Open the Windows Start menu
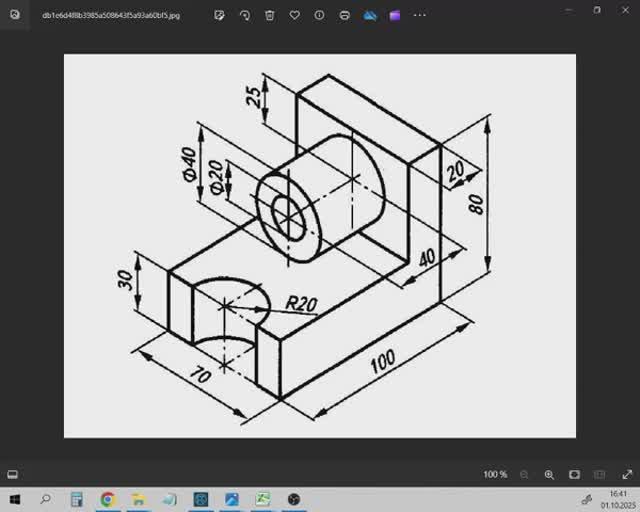The width and height of the screenshot is (640, 512). [15, 499]
